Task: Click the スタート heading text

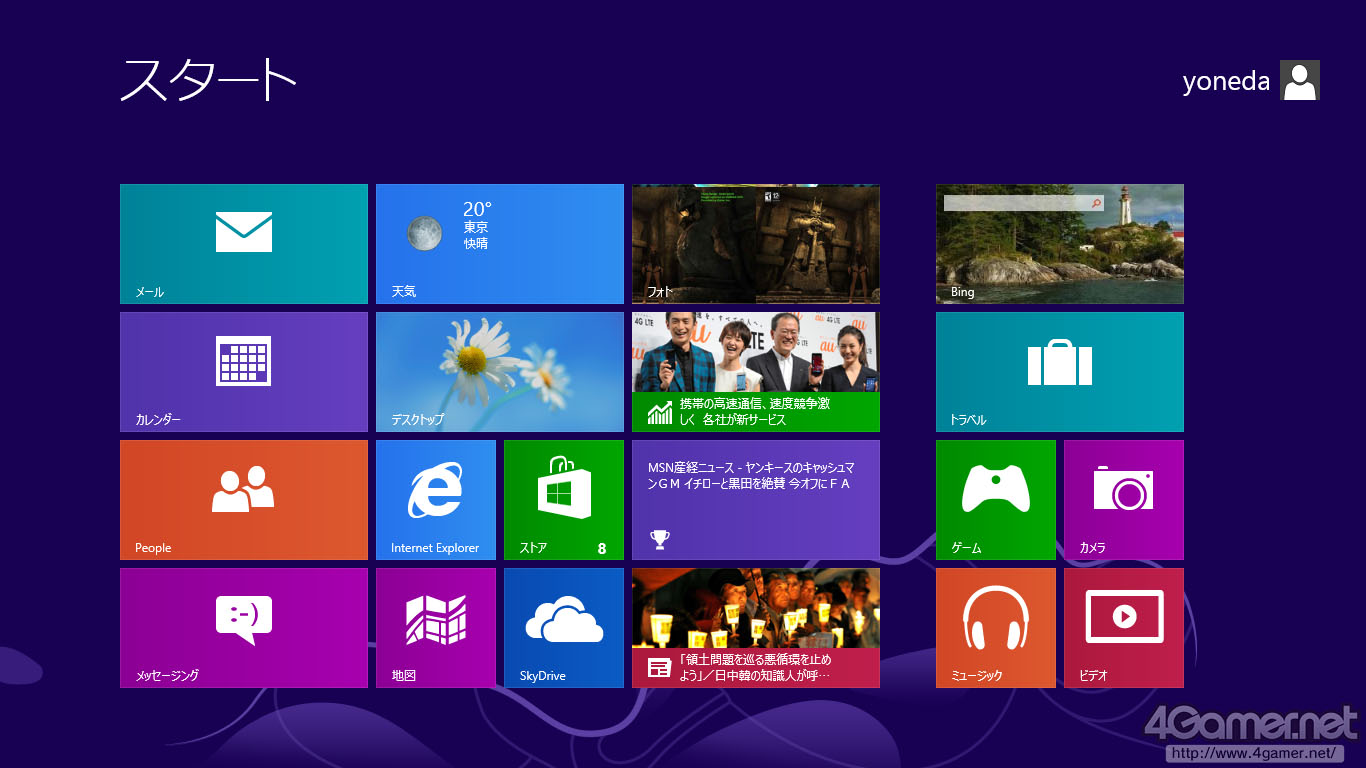Action: click(209, 80)
